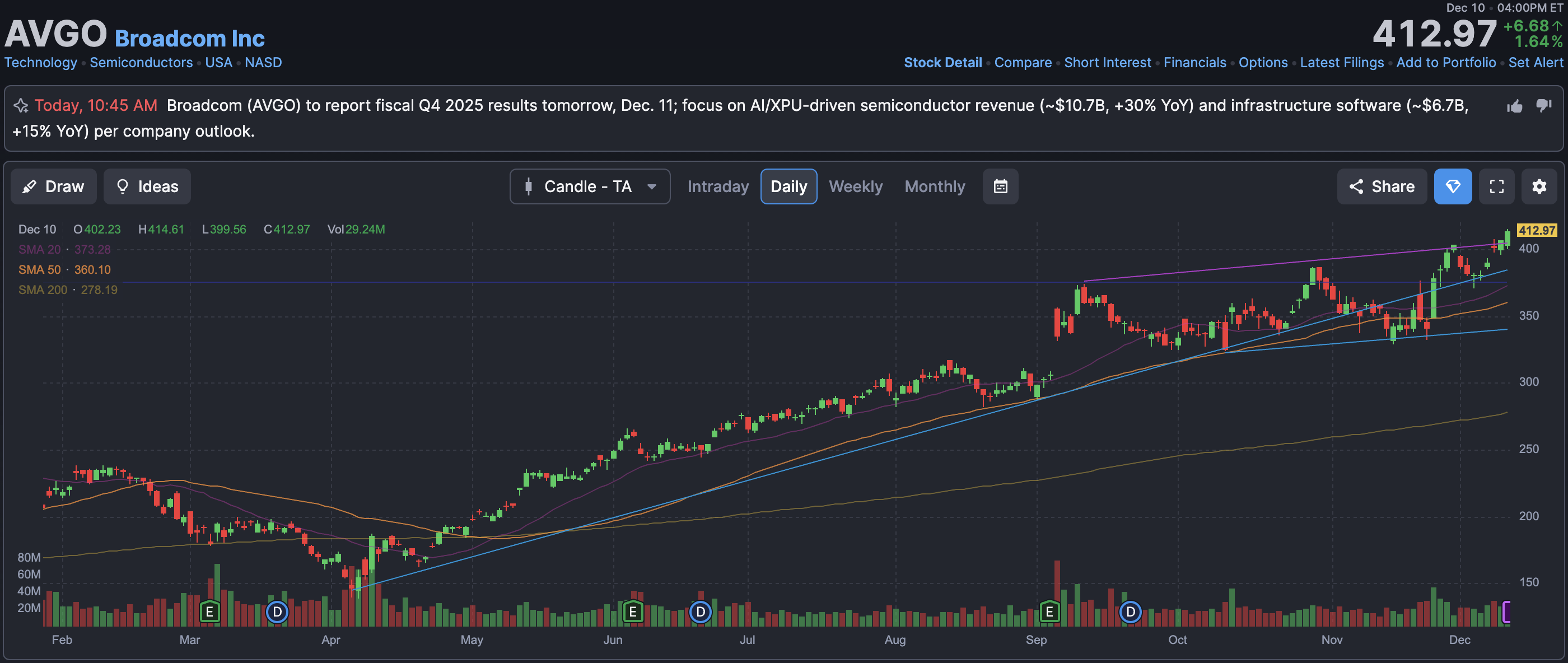The image size is (1568, 663).
Task: Click the September earnings E marker
Action: tap(1049, 611)
